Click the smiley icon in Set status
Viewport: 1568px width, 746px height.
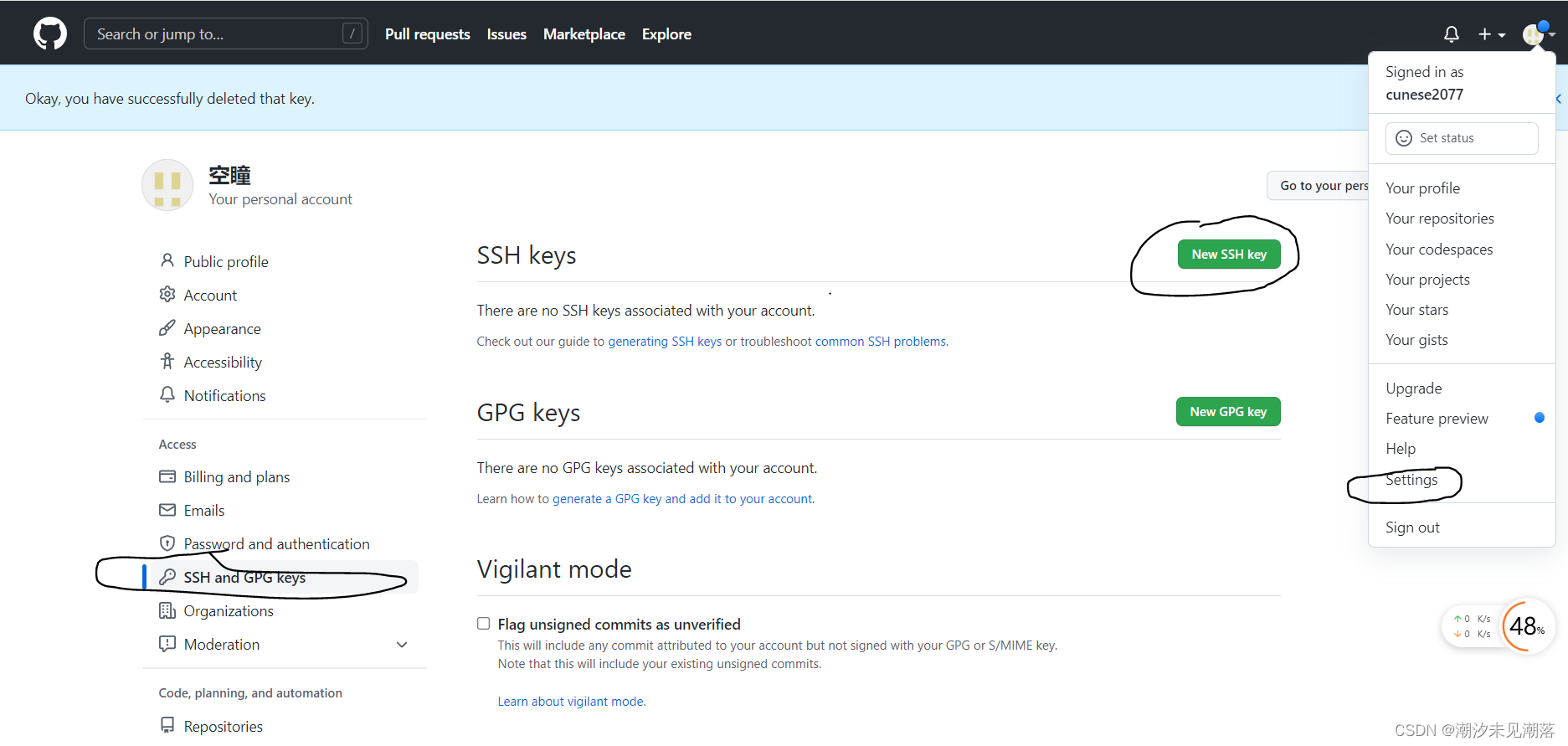point(1404,138)
